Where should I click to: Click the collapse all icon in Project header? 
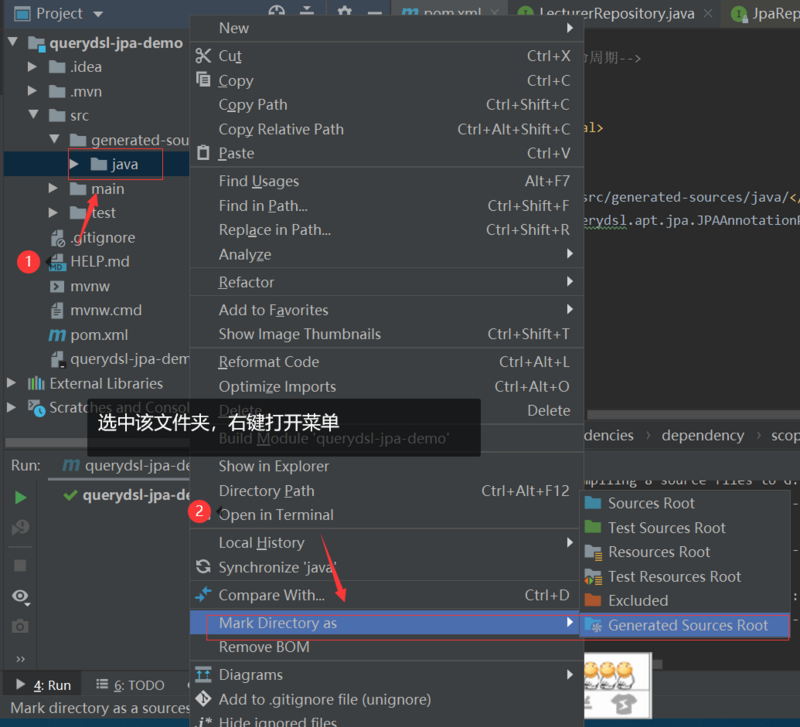(307, 10)
